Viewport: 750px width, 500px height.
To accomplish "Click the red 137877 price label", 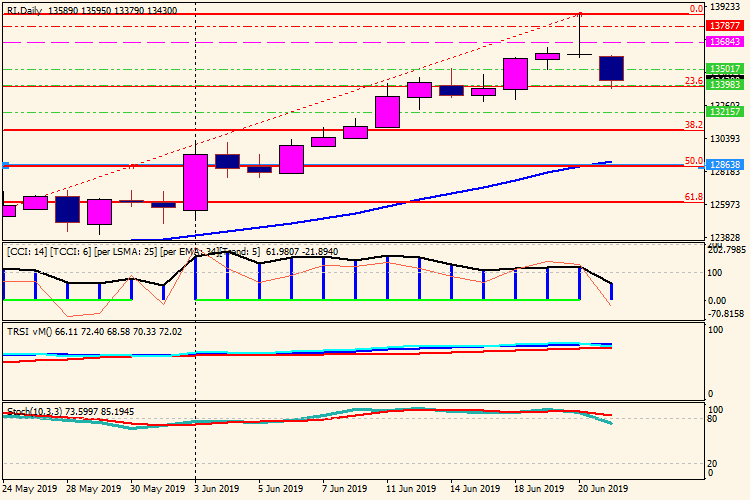I will point(723,25).
